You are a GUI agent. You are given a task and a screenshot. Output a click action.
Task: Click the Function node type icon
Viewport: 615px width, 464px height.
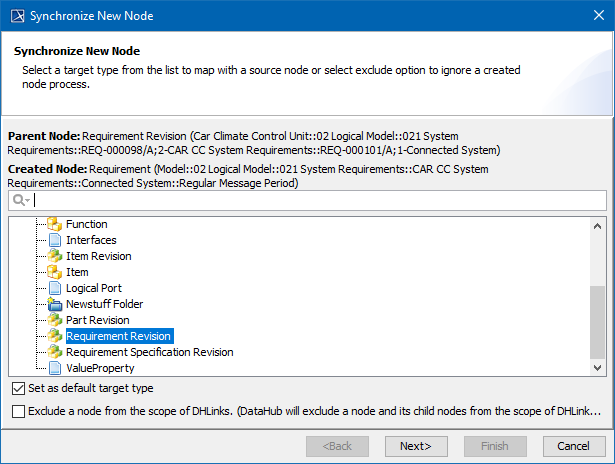click(x=55, y=224)
